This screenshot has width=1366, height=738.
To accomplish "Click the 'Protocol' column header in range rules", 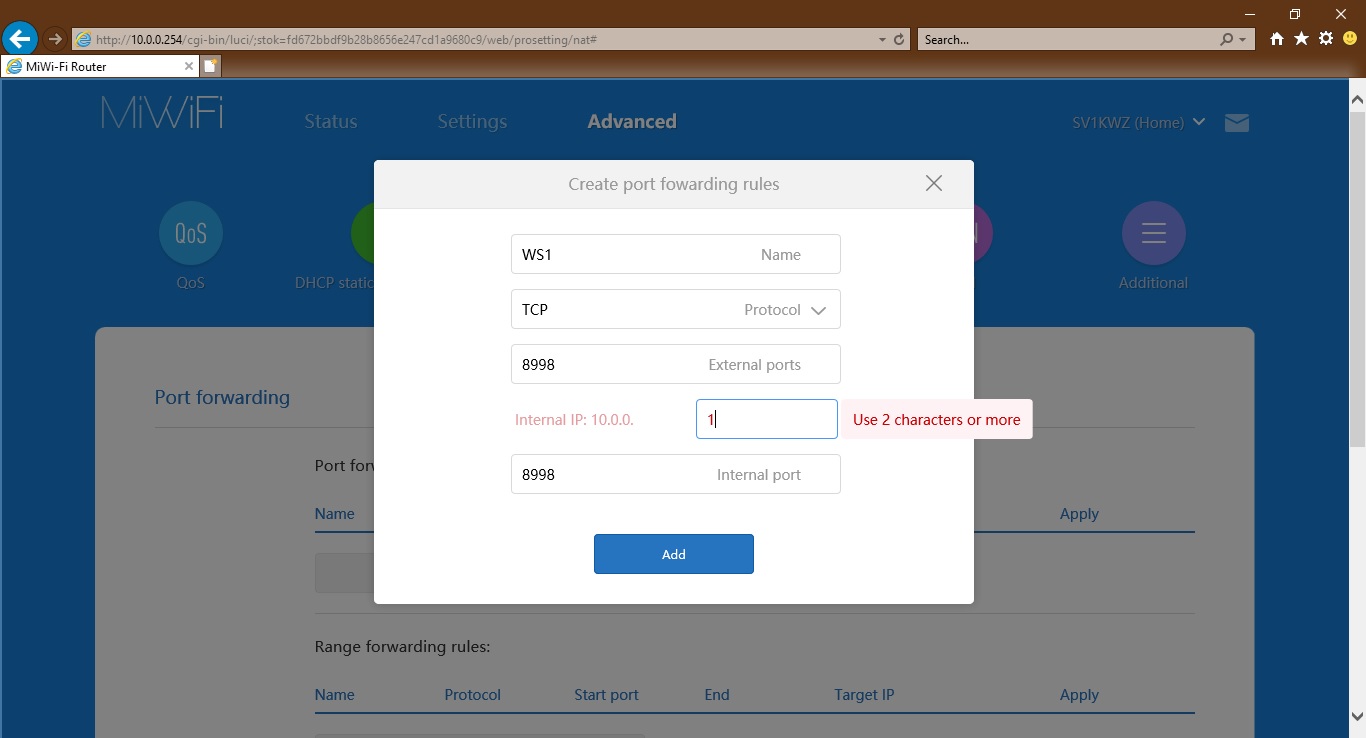I will pos(472,694).
